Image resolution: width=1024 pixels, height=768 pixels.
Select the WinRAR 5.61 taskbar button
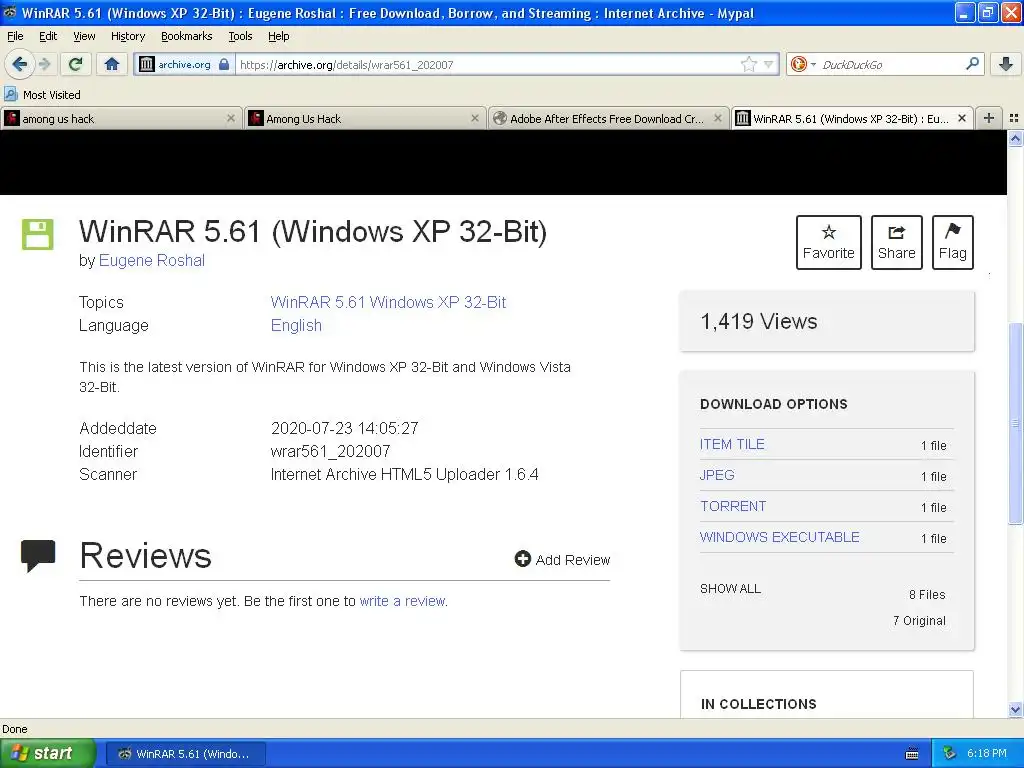185,754
